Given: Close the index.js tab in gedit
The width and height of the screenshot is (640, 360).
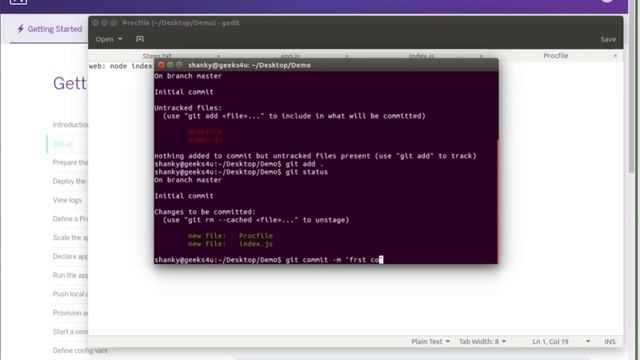Looking at the screenshot, I should [481, 56].
